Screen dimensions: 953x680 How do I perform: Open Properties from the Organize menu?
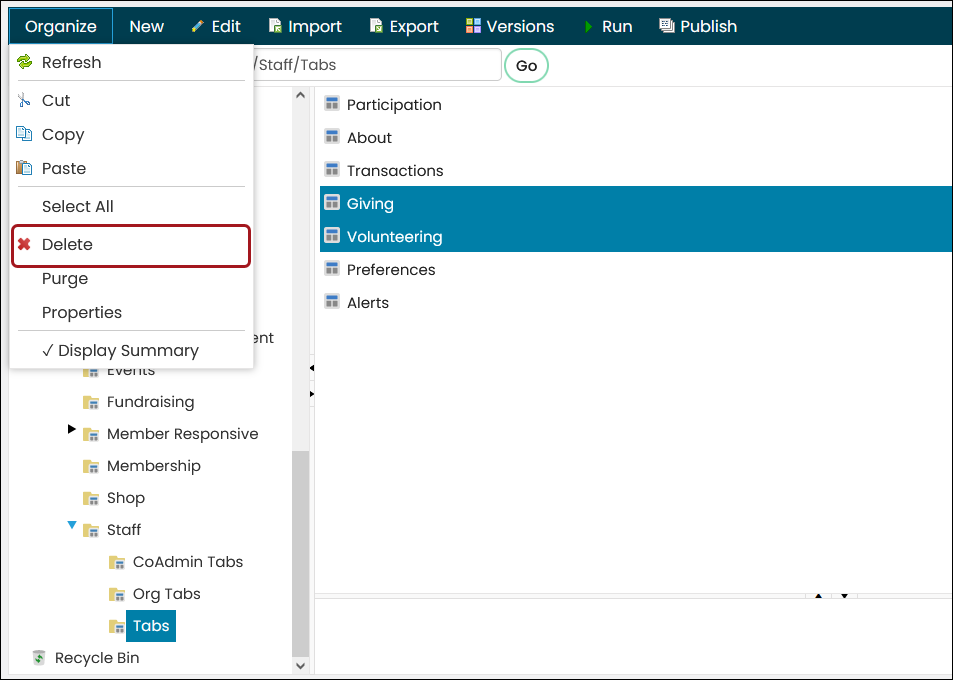(81, 312)
